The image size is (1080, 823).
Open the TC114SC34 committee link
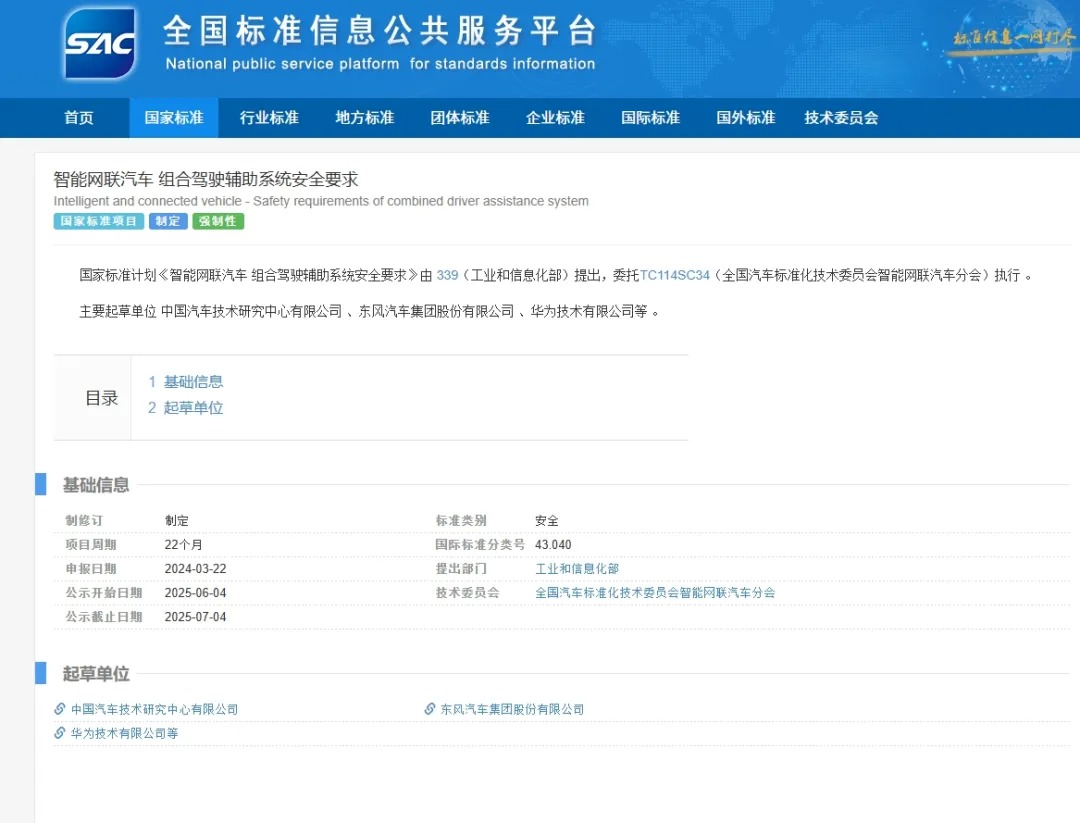[674, 275]
